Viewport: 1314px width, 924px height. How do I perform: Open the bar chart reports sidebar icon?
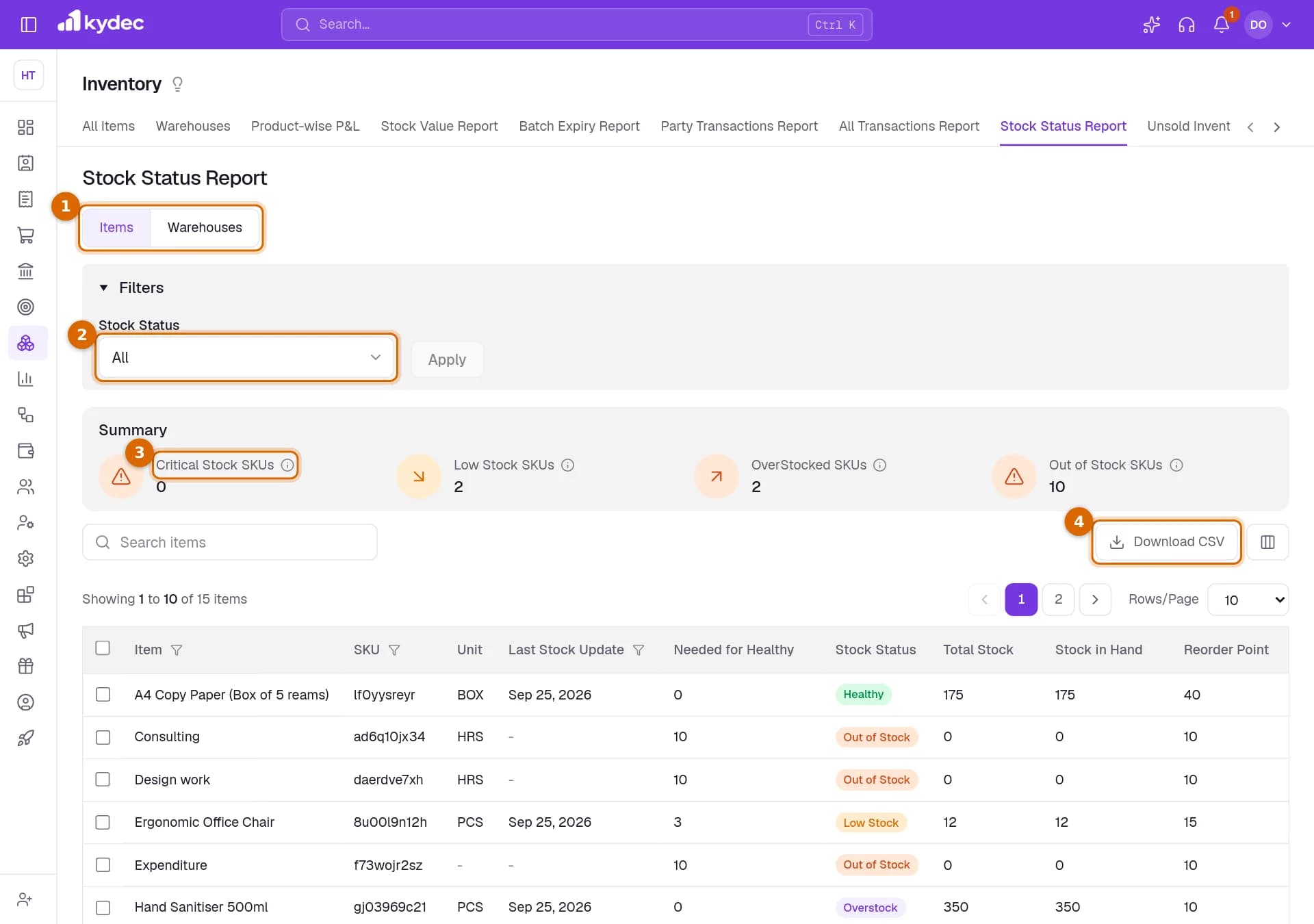click(x=25, y=378)
